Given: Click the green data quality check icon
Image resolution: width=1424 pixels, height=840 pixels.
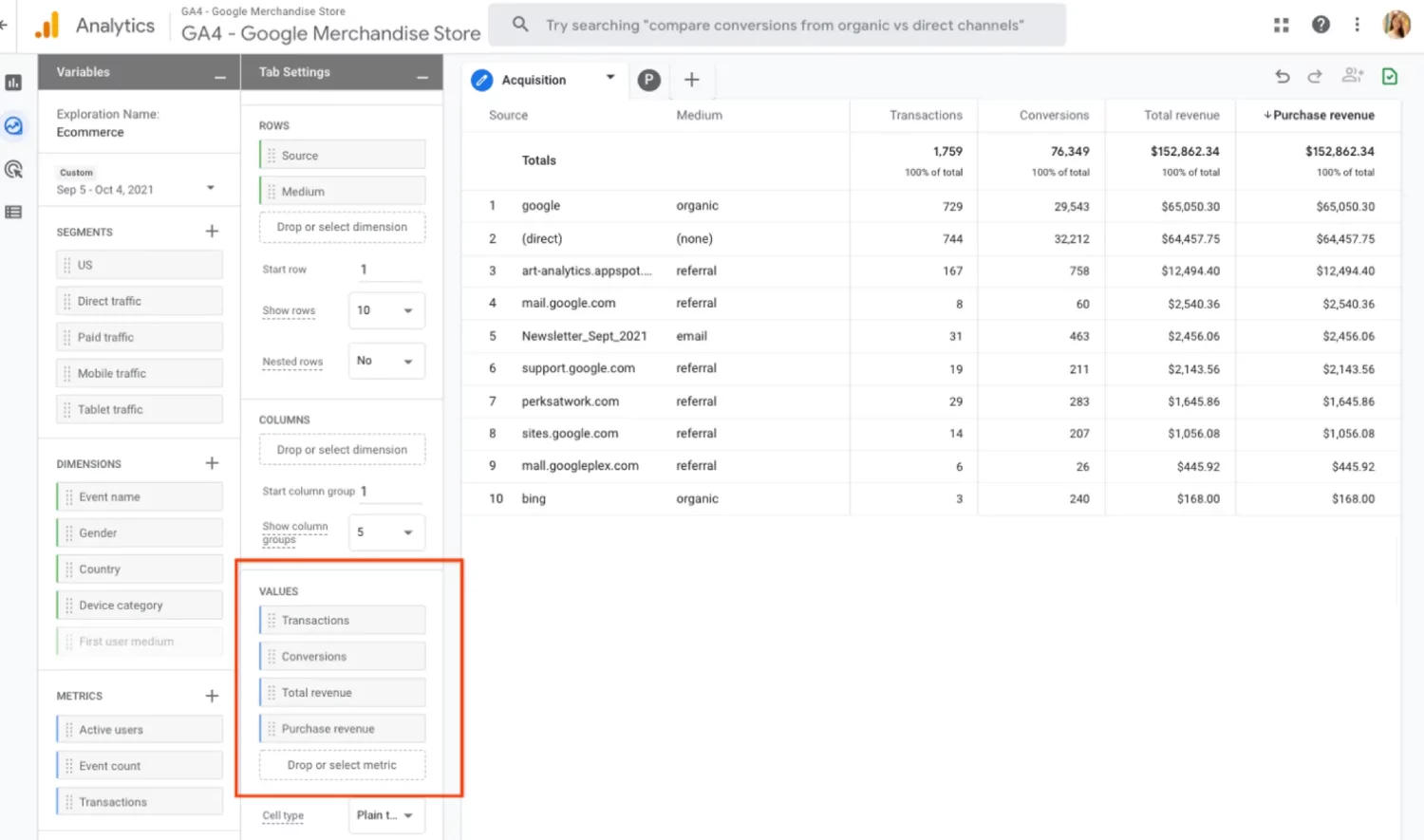Looking at the screenshot, I should click(1390, 77).
